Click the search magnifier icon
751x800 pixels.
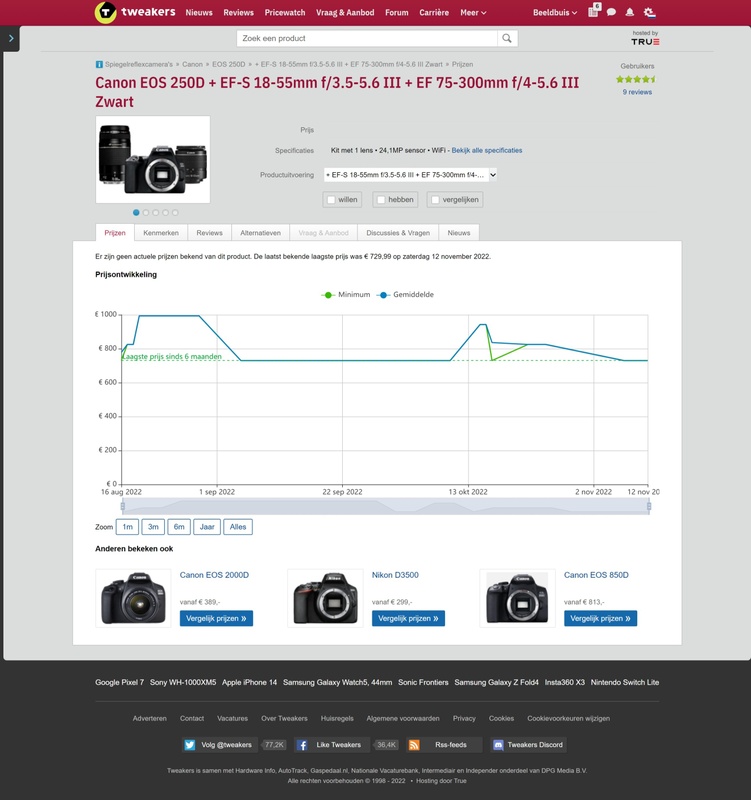point(507,38)
